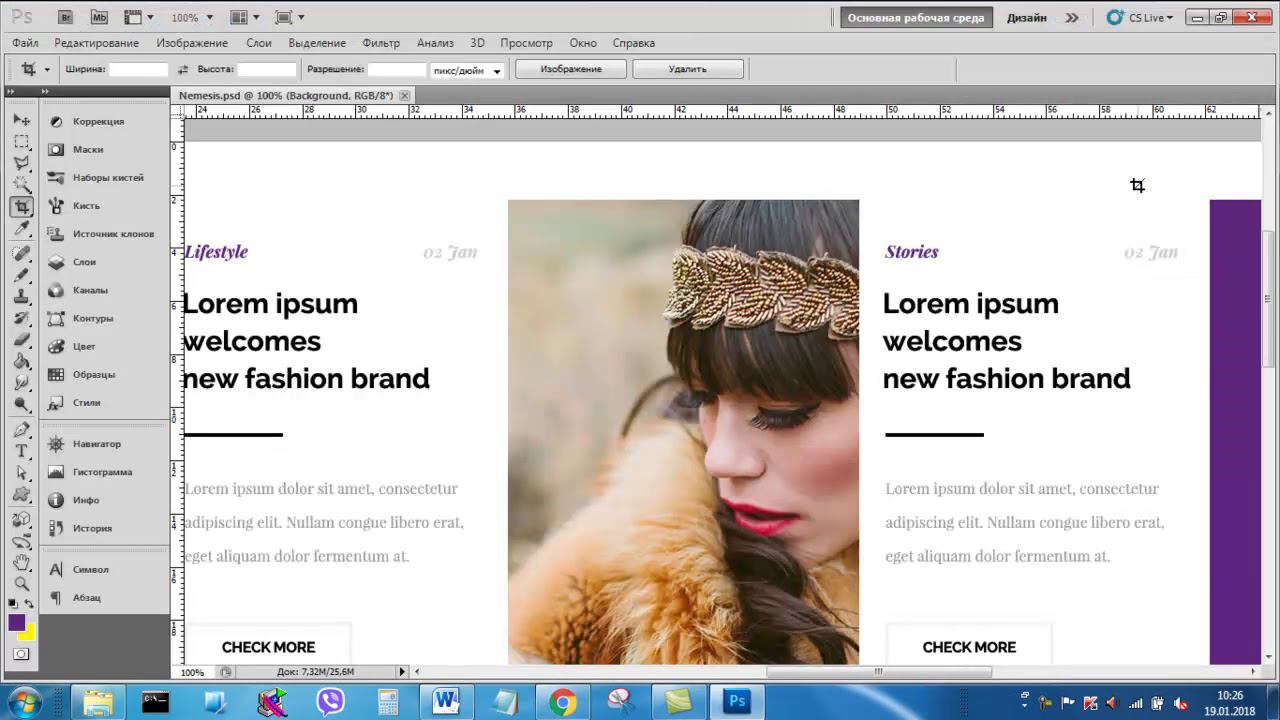
Task: Close the Nemesis.psd tab
Action: pos(404,95)
